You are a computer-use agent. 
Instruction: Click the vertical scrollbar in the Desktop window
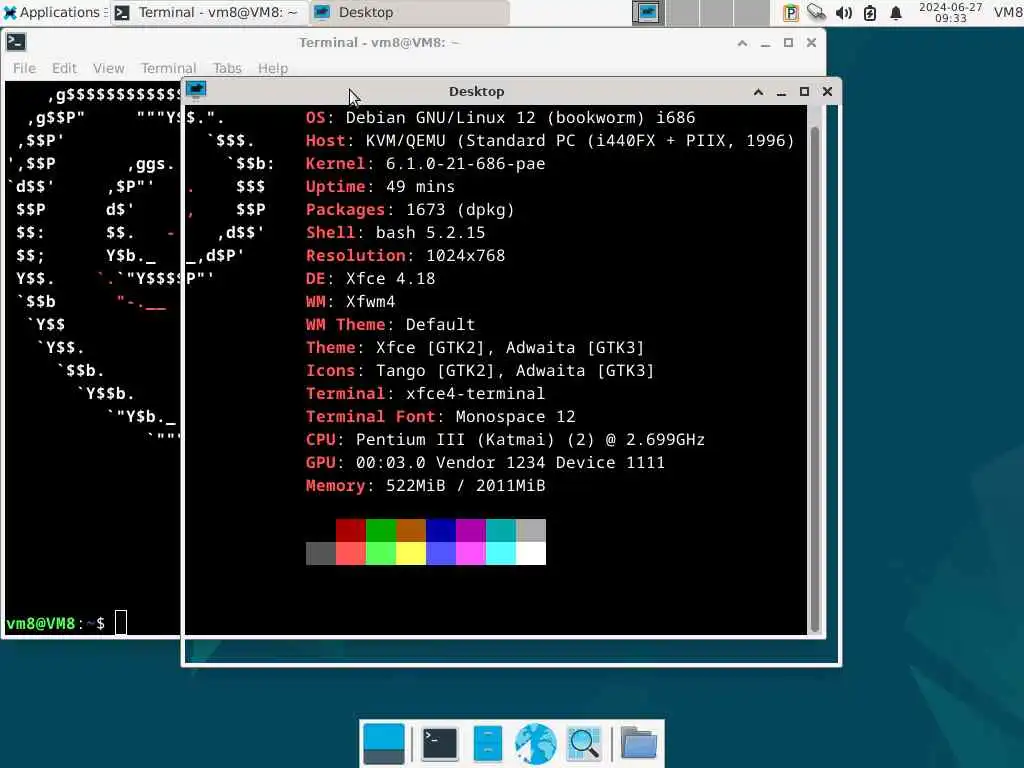pos(814,379)
